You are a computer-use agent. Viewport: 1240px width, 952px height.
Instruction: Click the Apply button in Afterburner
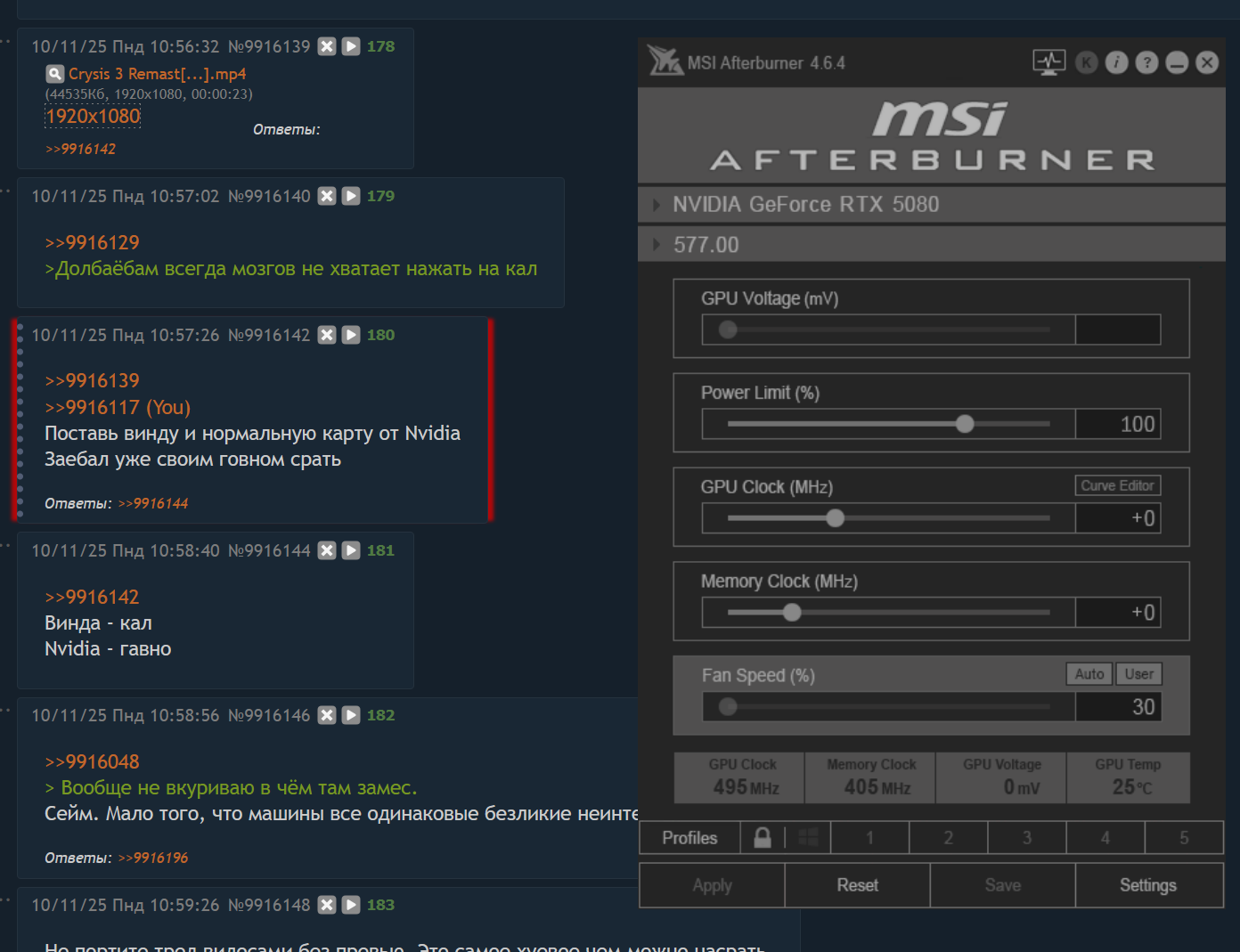pyautogui.click(x=713, y=885)
